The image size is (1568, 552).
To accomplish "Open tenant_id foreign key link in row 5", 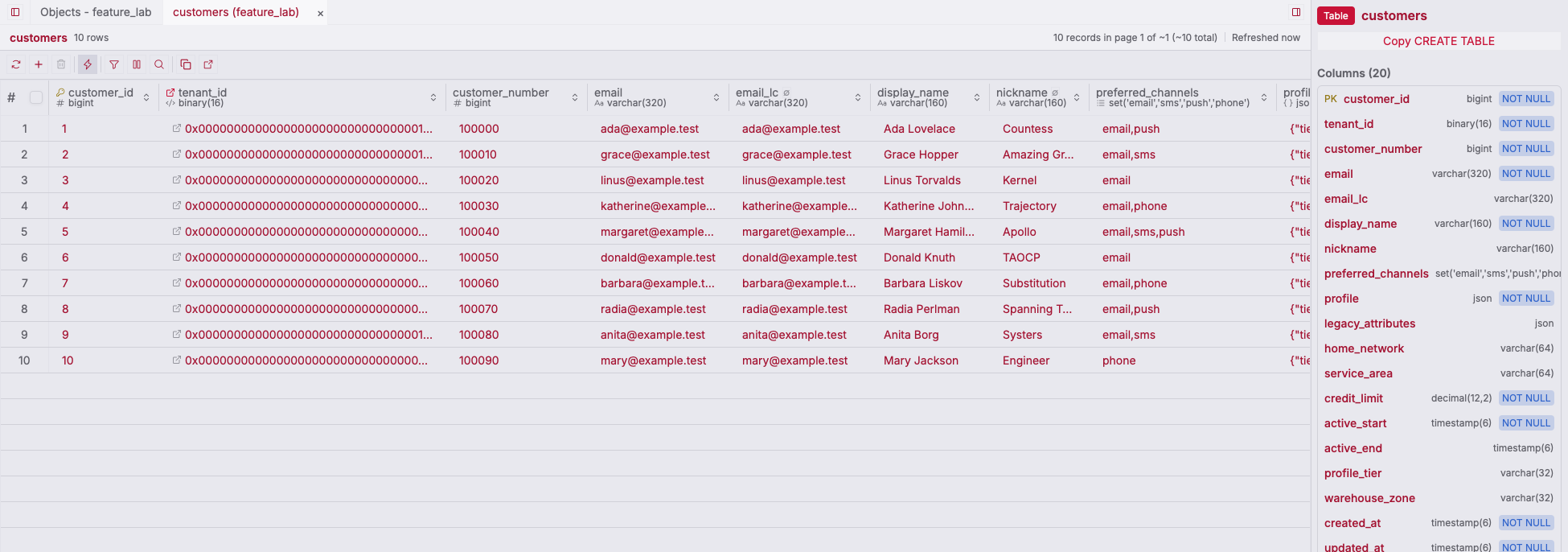I will pyautogui.click(x=176, y=231).
